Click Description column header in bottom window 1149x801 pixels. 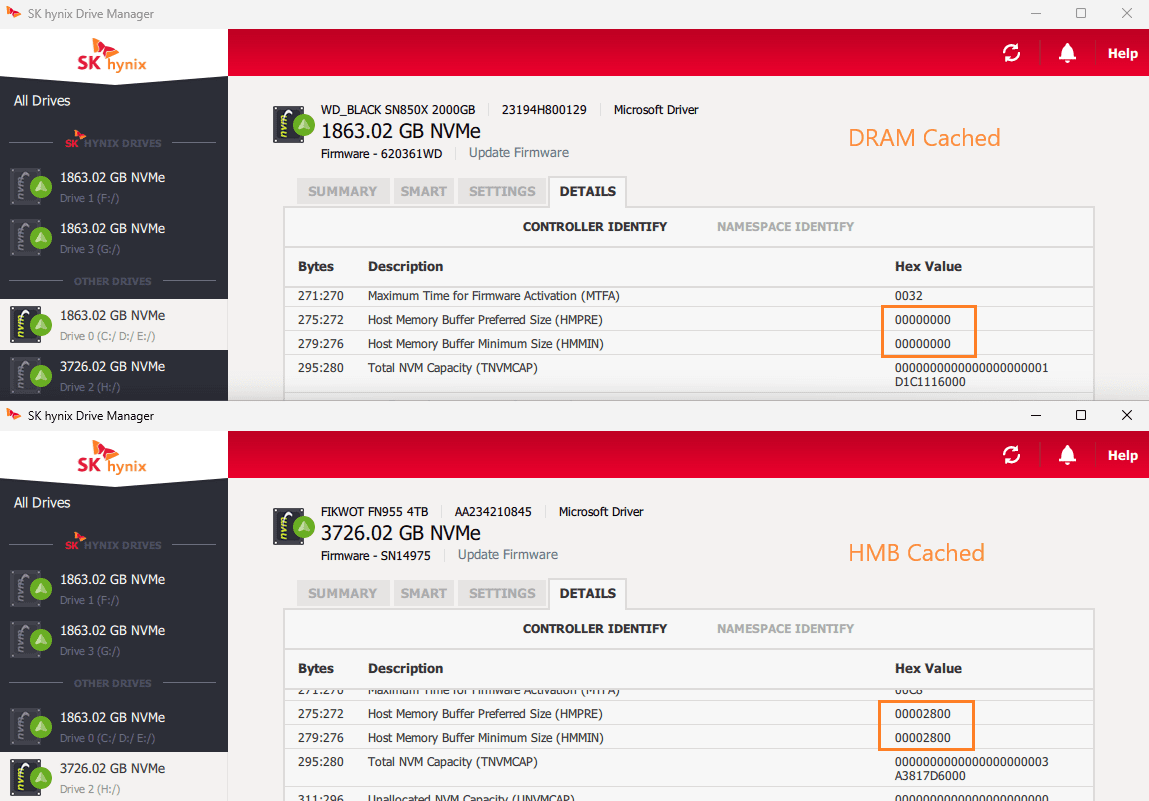click(x=405, y=668)
